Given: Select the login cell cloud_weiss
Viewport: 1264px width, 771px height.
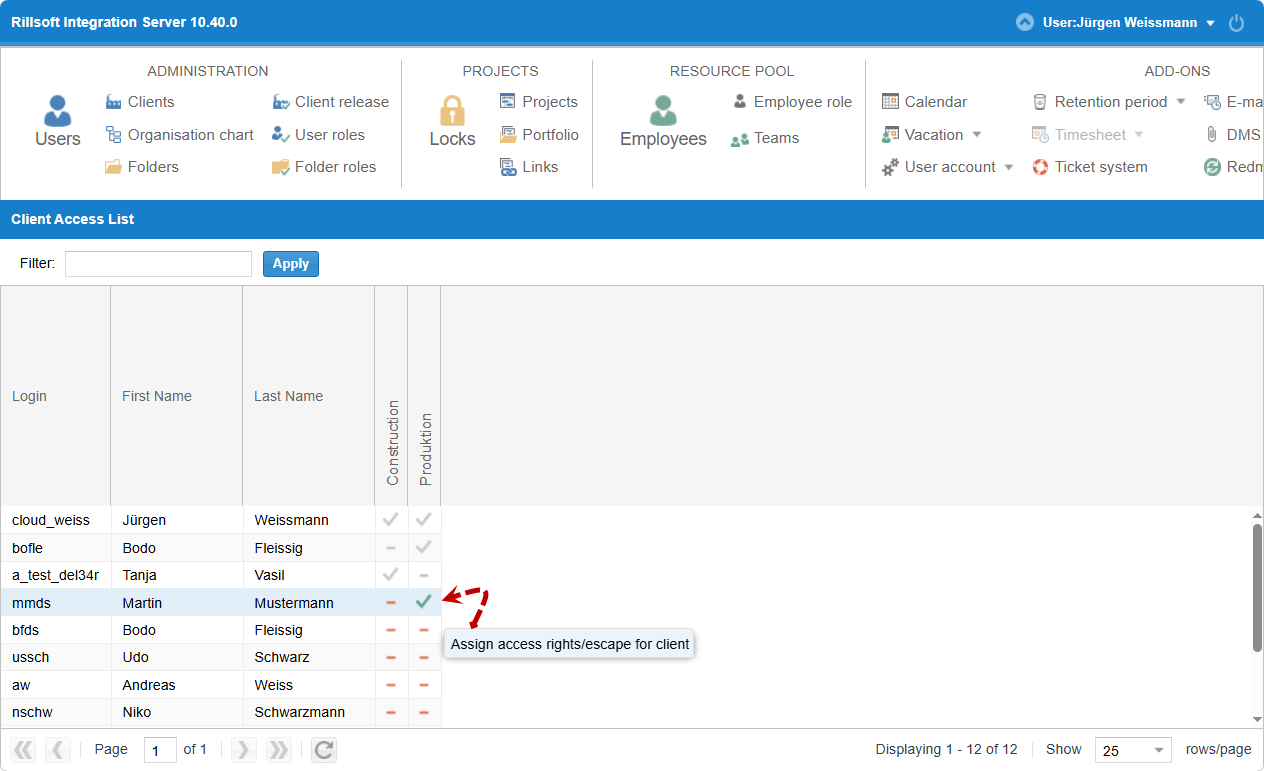Looking at the screenshot, I should click(x=55, y=520).
